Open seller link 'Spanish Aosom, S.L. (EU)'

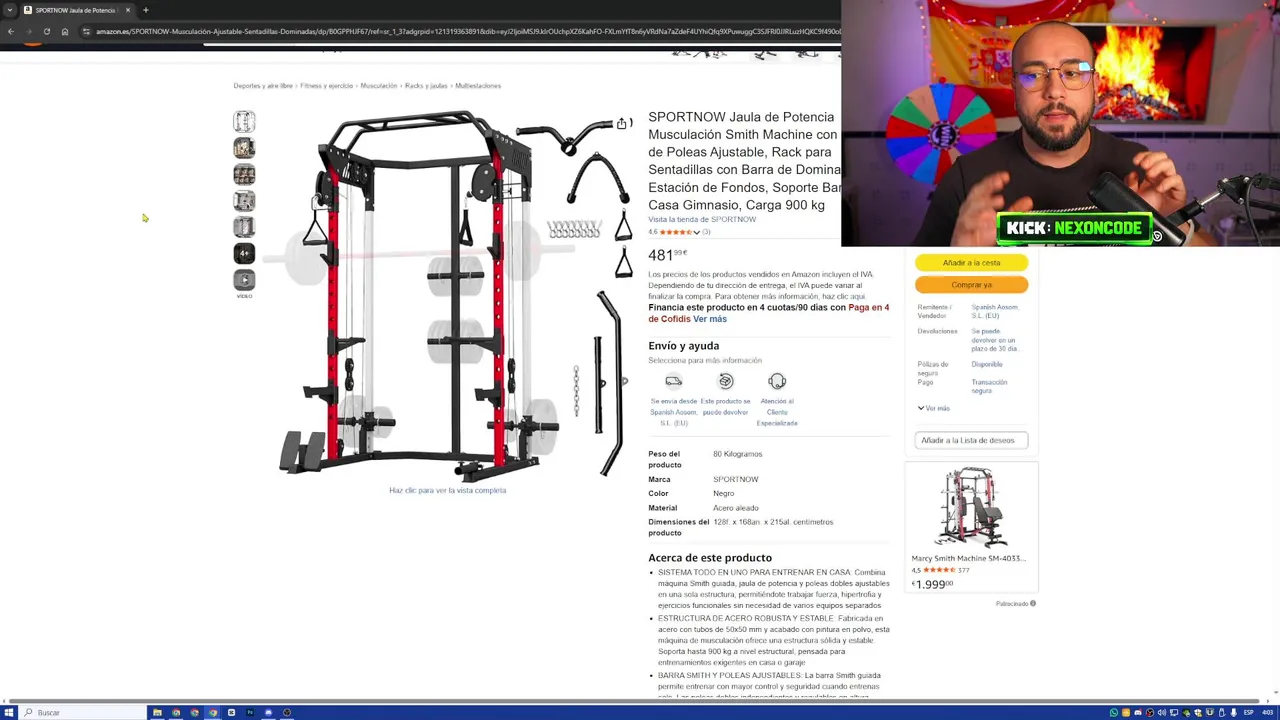[994, 311]
